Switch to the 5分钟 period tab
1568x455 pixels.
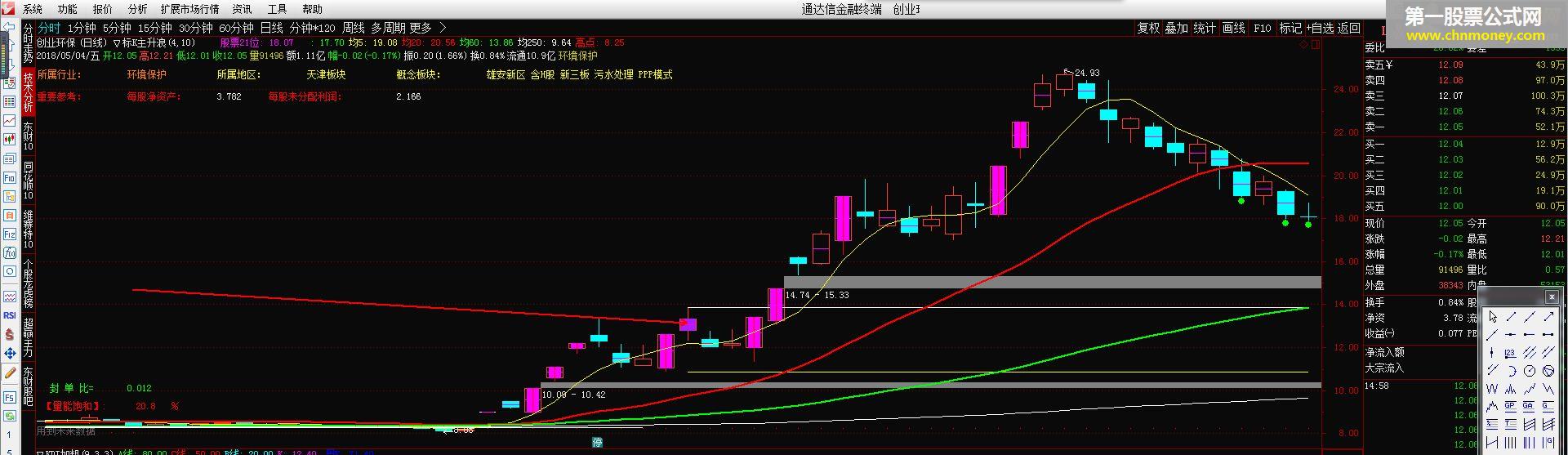[117, 28]
